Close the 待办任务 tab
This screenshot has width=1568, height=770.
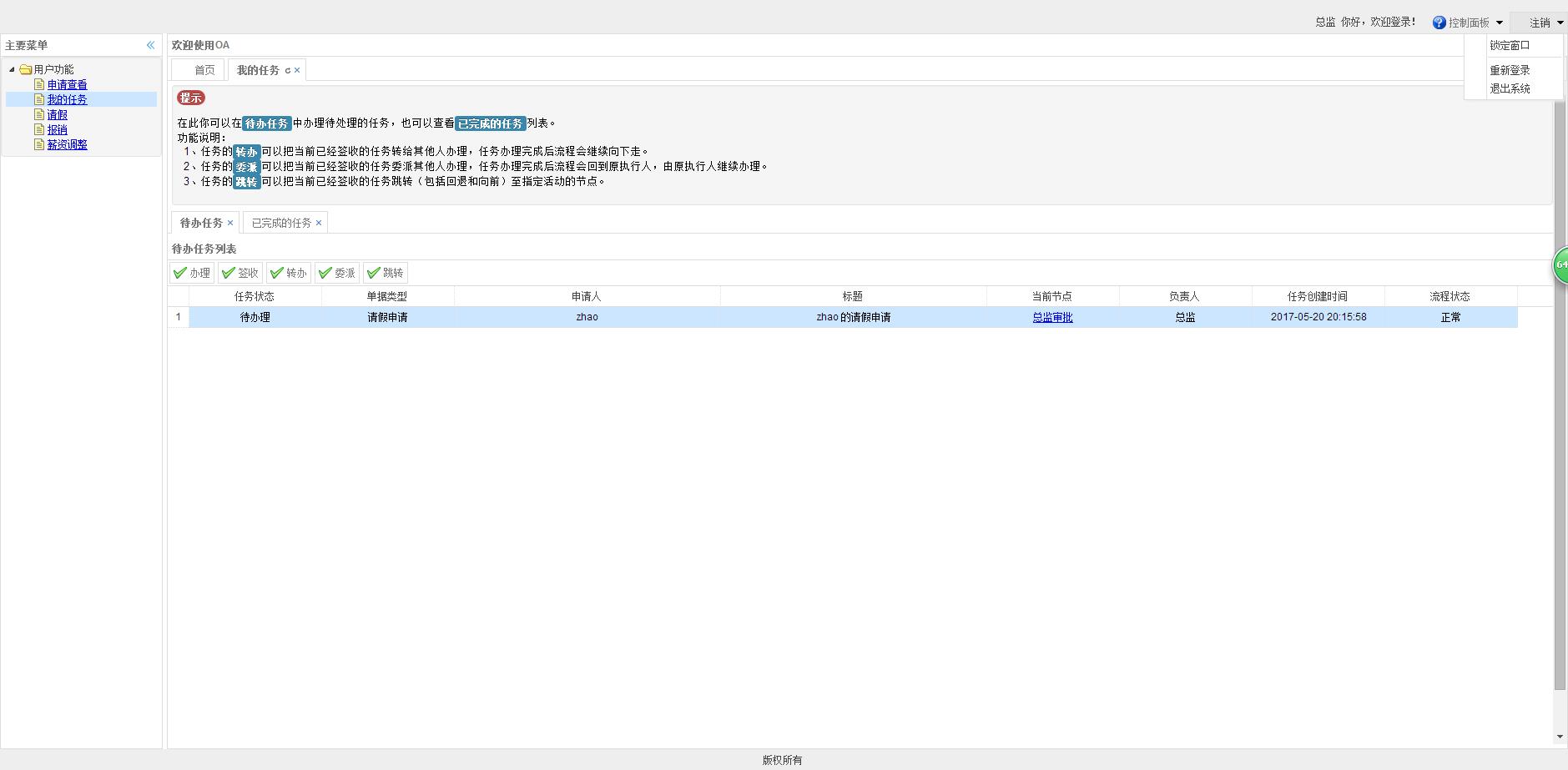click(x=230, y=223)
